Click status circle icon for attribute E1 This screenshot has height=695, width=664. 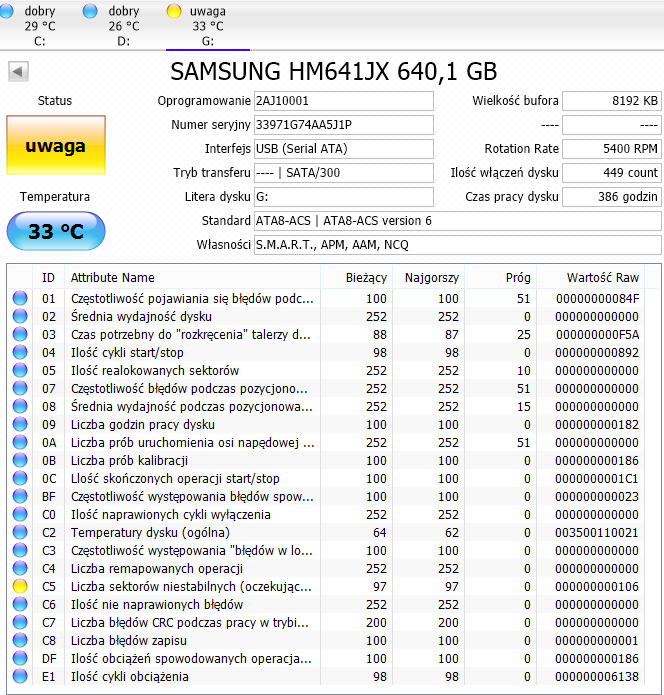click(x=20, y=676)
